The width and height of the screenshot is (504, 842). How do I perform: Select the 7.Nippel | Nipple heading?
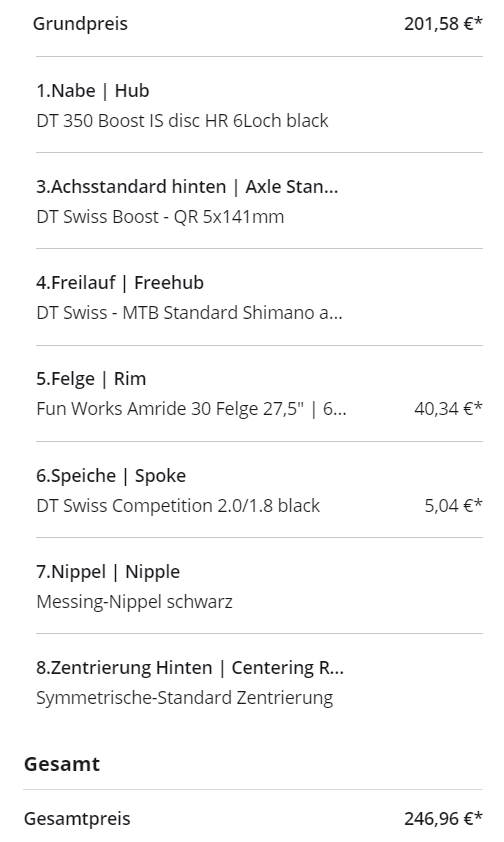[x=108, y=572]
